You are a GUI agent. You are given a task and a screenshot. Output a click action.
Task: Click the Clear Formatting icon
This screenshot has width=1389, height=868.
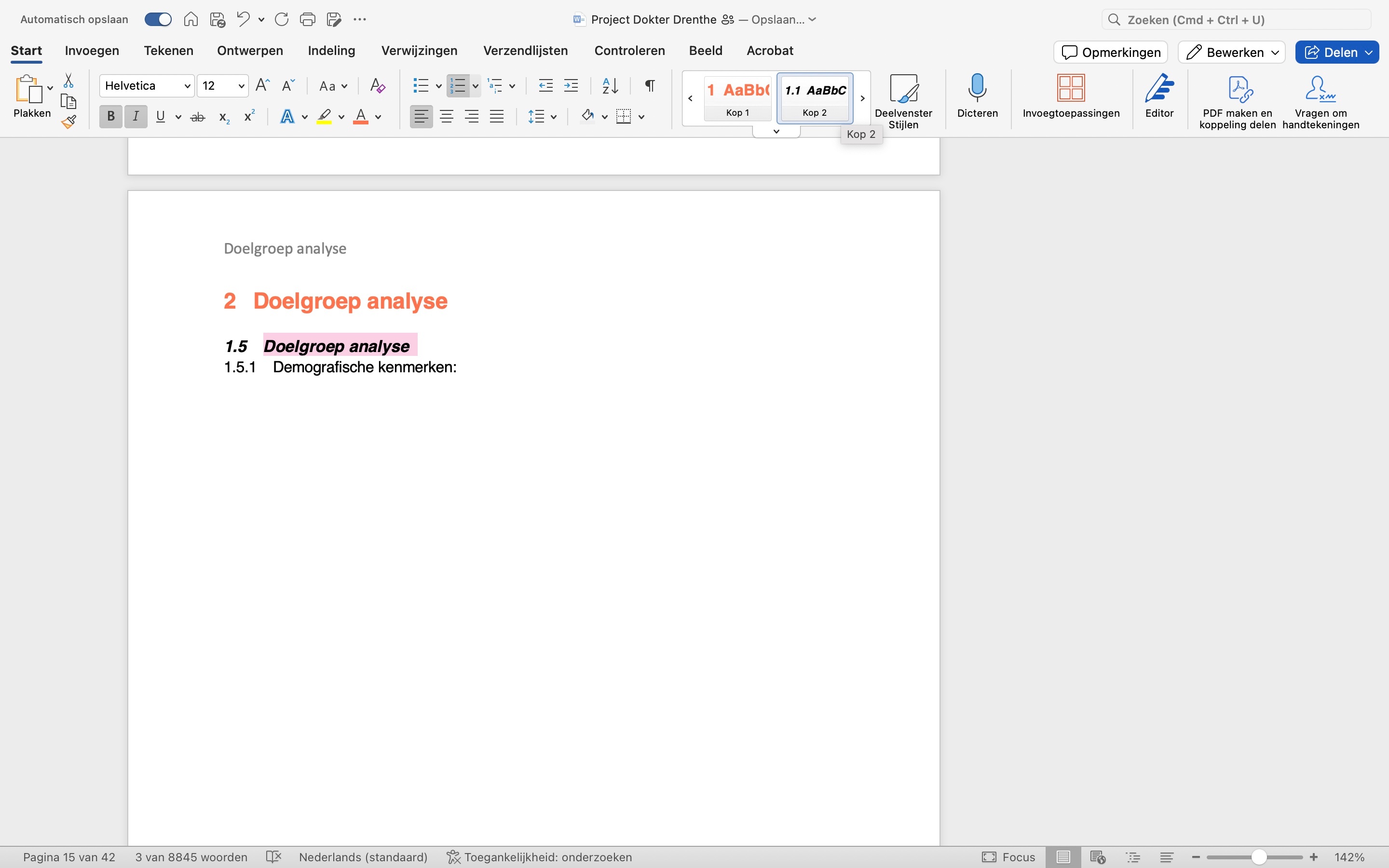(x=377, y=86)
